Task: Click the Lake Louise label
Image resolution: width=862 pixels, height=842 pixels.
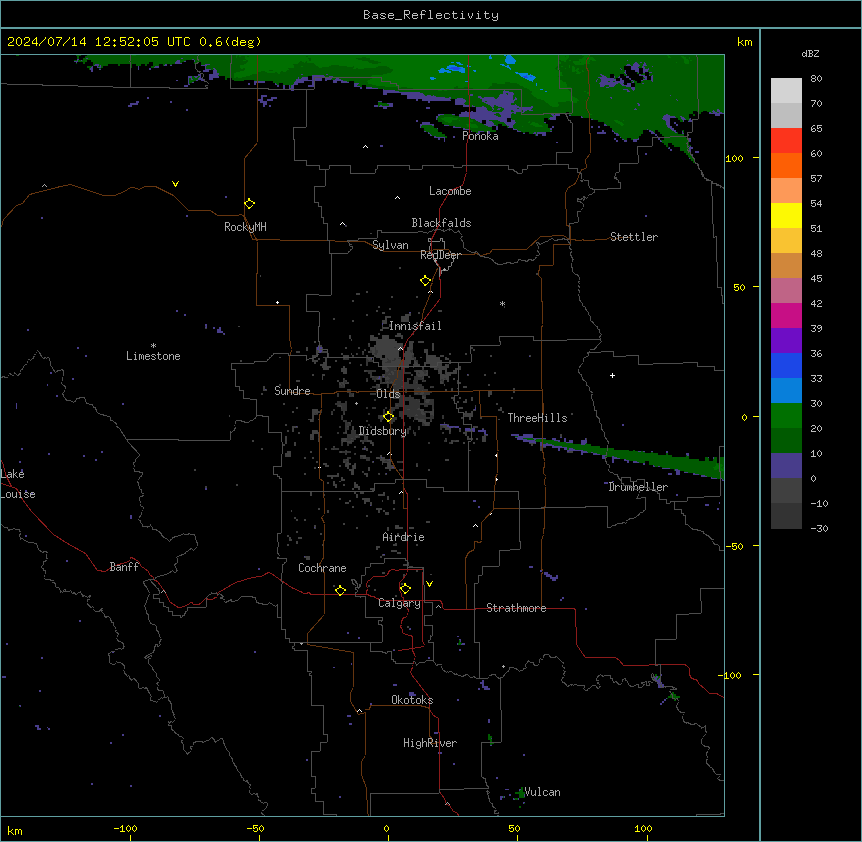Action: 18,484
